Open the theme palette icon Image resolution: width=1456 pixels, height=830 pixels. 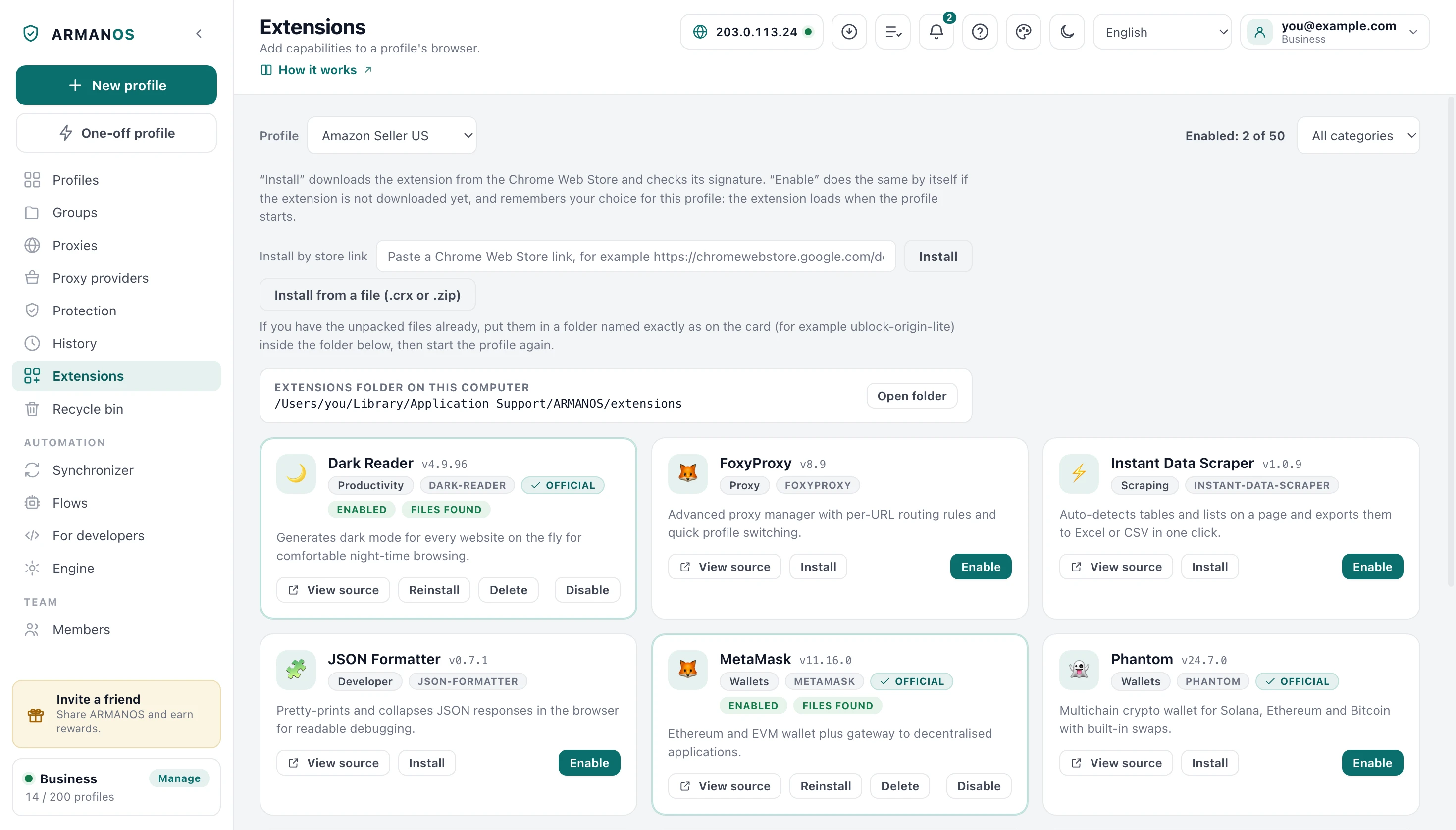pyautogui.click(x=1023, y=32)
